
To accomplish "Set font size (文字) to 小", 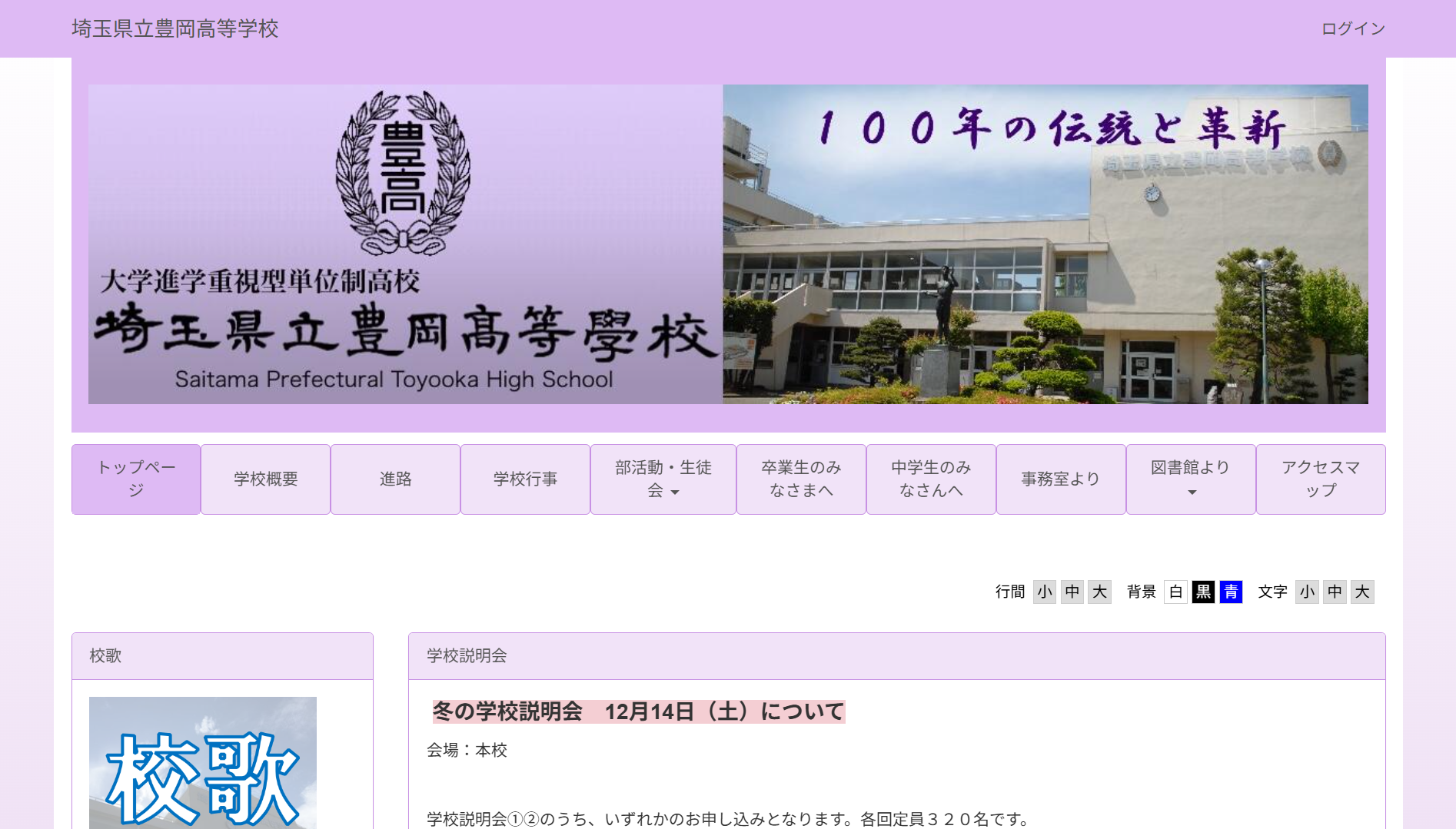I will pos(1307,592).
